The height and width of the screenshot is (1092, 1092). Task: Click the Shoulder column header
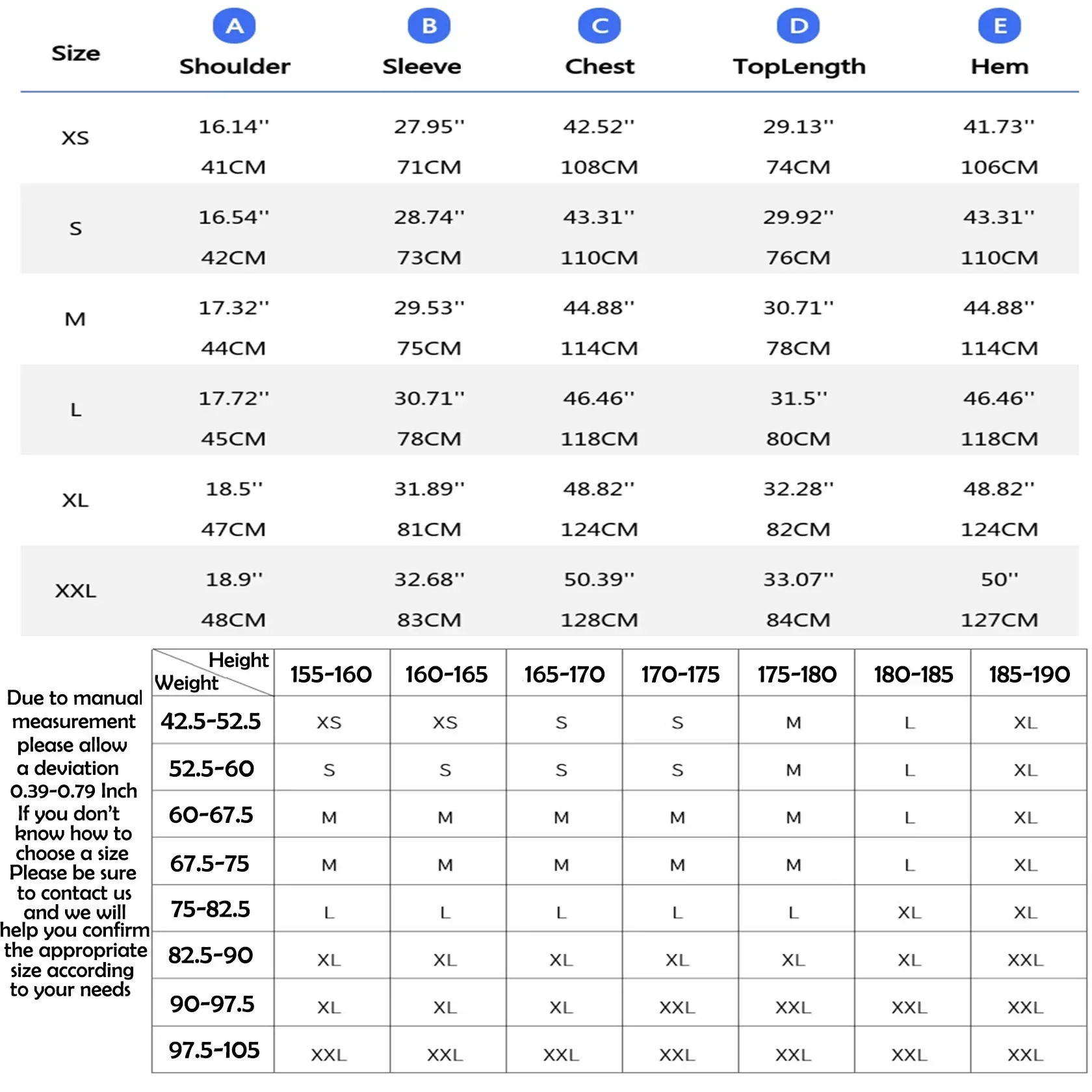coord(235,66)
